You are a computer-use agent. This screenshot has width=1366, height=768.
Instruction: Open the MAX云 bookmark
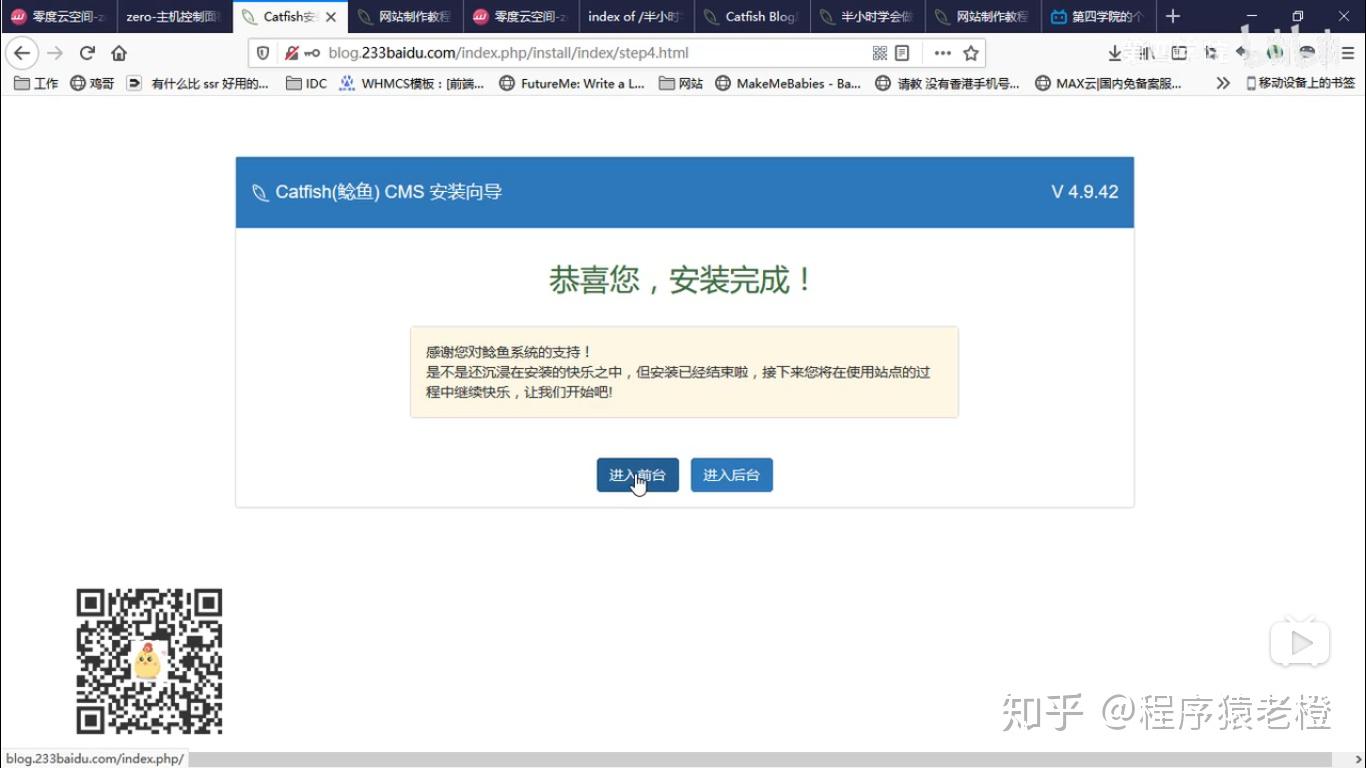pyautogui.click(x=1108, y=84)
